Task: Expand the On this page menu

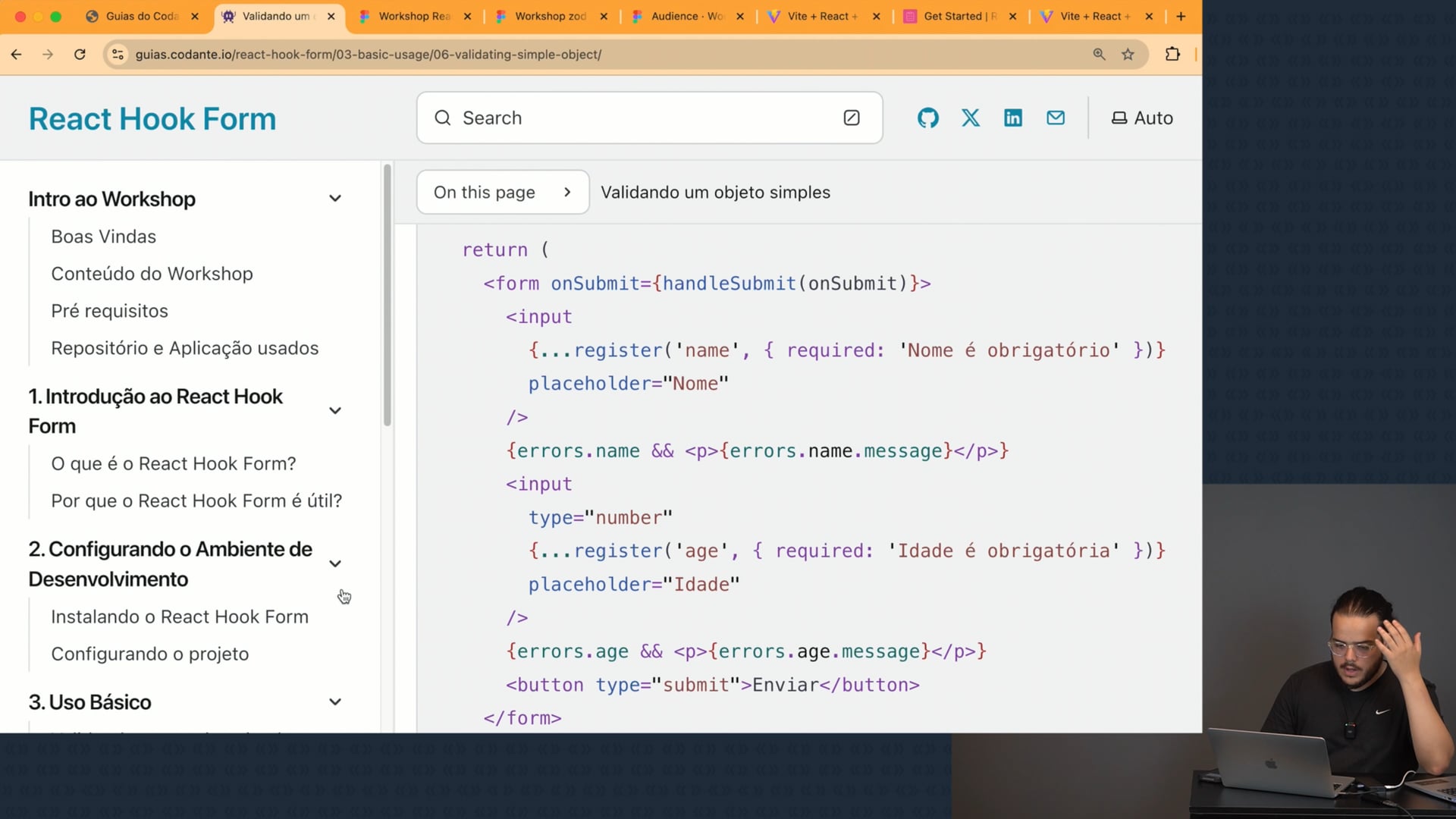Action: 502,192
